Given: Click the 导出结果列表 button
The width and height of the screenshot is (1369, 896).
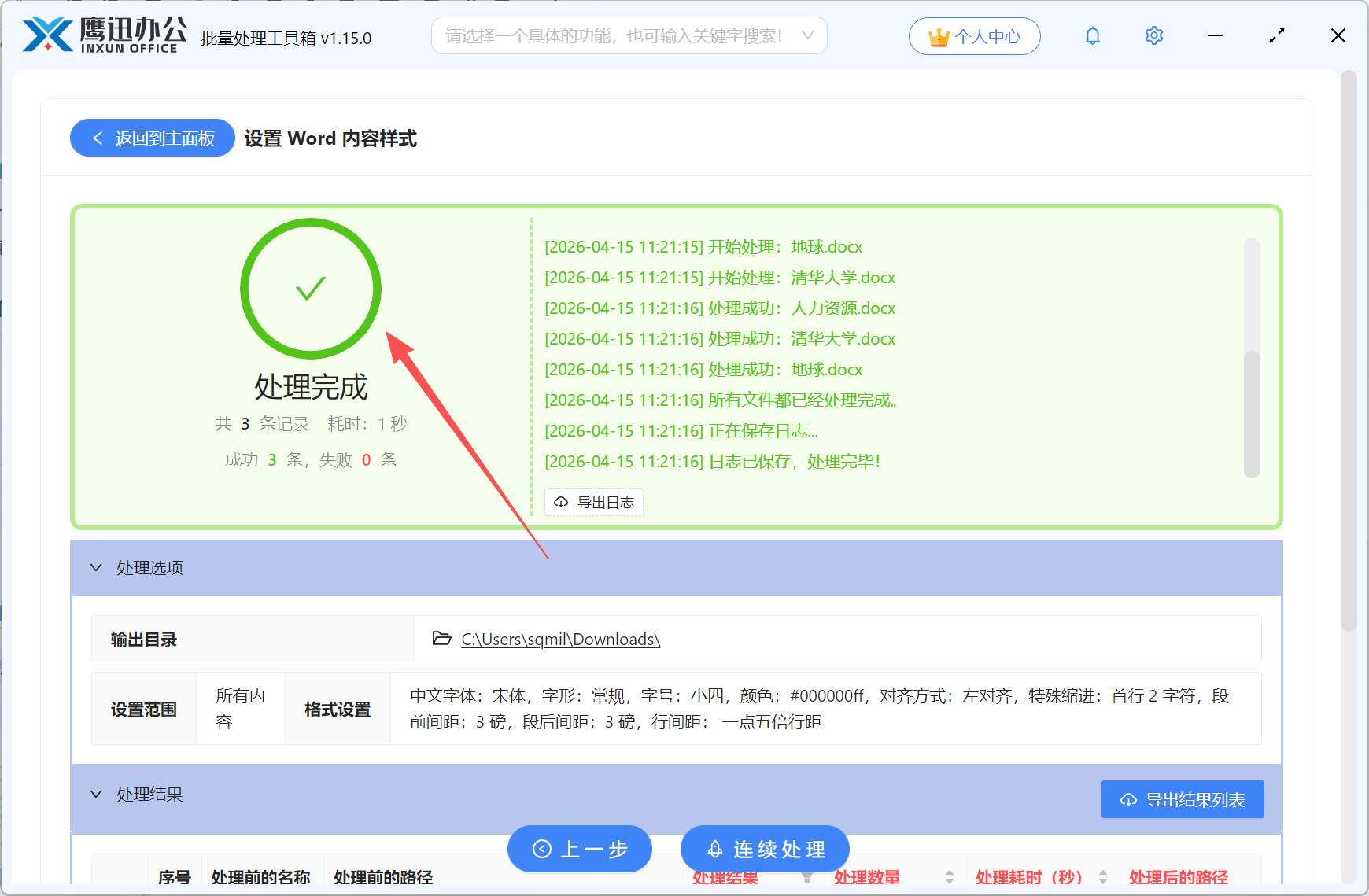Looking at the screenshot, I should [x=1182, y=798].
